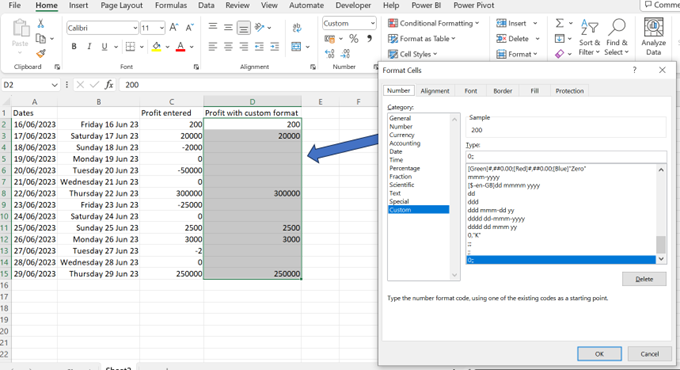Click the Clear eraser icon
The height and width of the screenshot is (370, 680).
(559, 54)
